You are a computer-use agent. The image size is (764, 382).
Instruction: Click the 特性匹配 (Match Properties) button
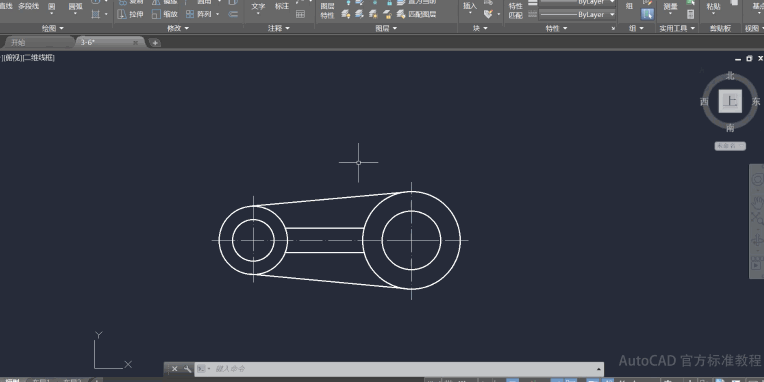[516, 10]
